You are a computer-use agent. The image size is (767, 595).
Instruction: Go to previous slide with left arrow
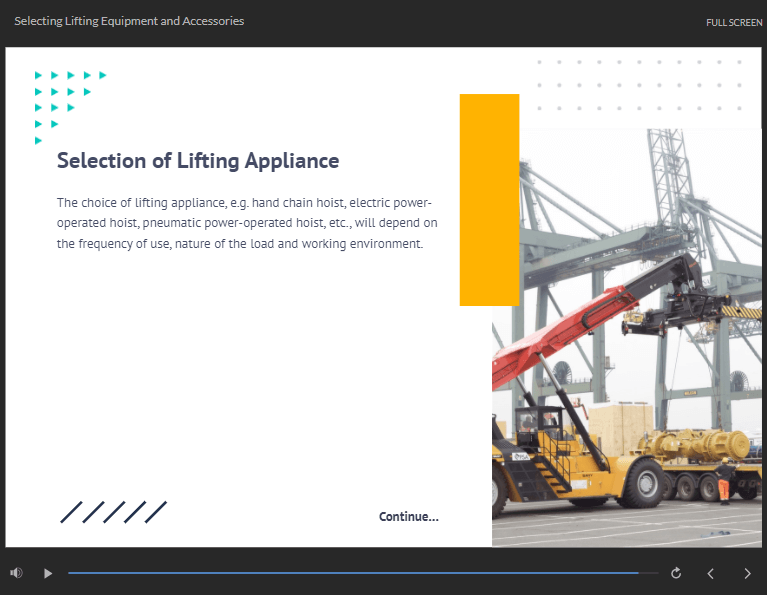click(711, 573)
